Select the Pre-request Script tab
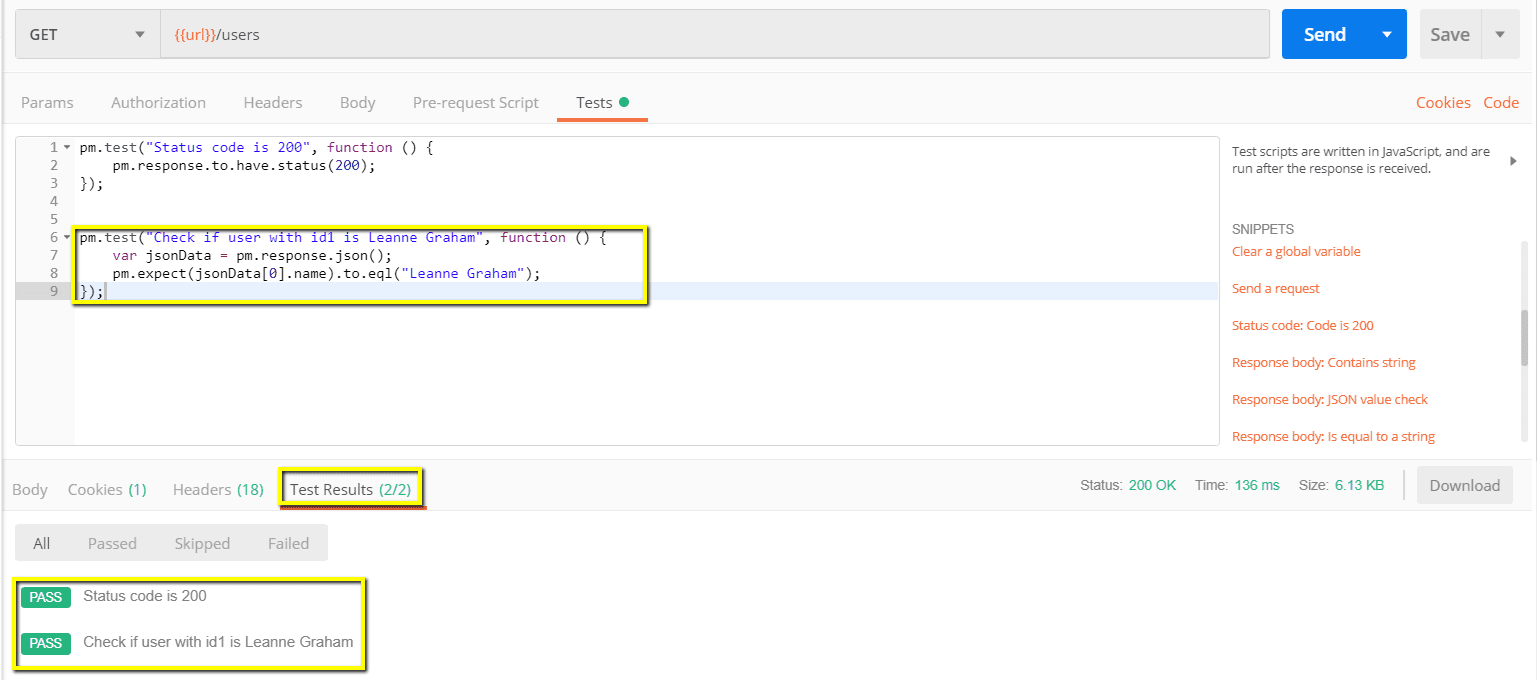The width and height of the screenshot is (1537, 680). pyautogui.click(x=475, y=103)
